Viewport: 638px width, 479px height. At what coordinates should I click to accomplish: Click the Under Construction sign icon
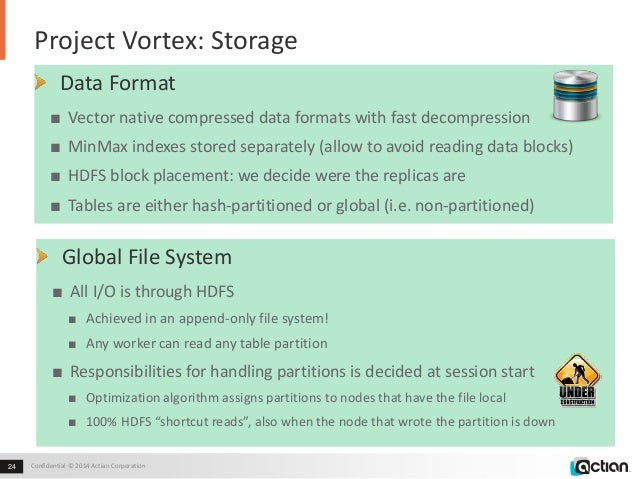577,380
